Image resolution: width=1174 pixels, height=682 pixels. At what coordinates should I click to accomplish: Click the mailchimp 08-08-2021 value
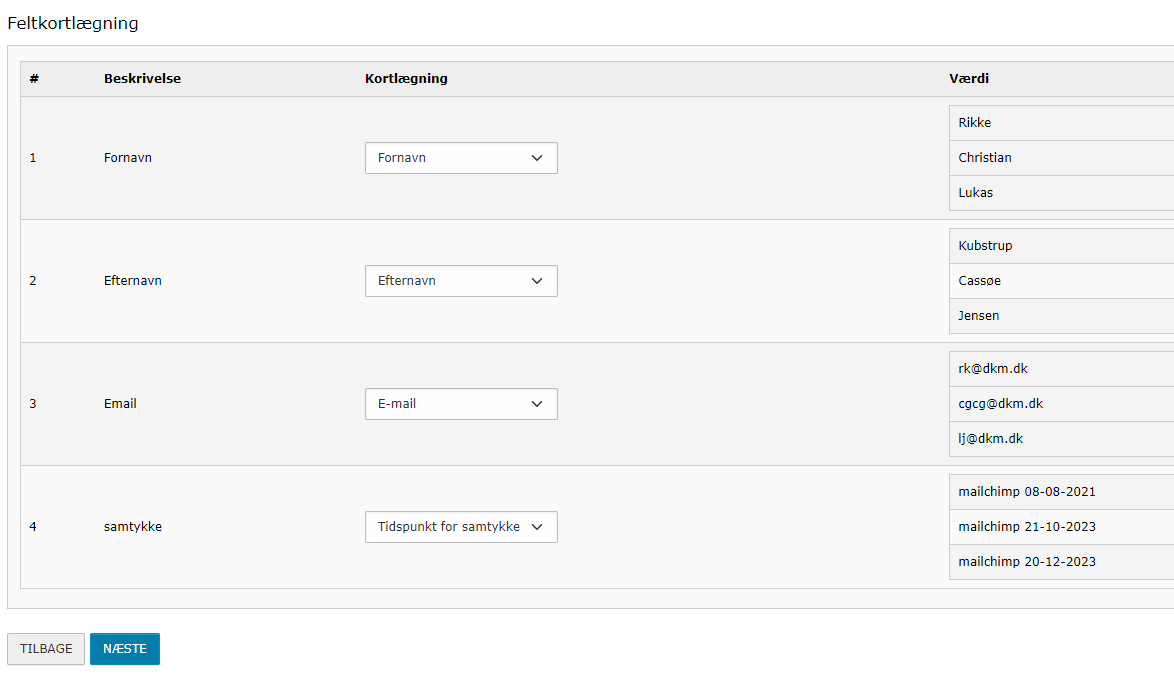[x=1027, y=492]
